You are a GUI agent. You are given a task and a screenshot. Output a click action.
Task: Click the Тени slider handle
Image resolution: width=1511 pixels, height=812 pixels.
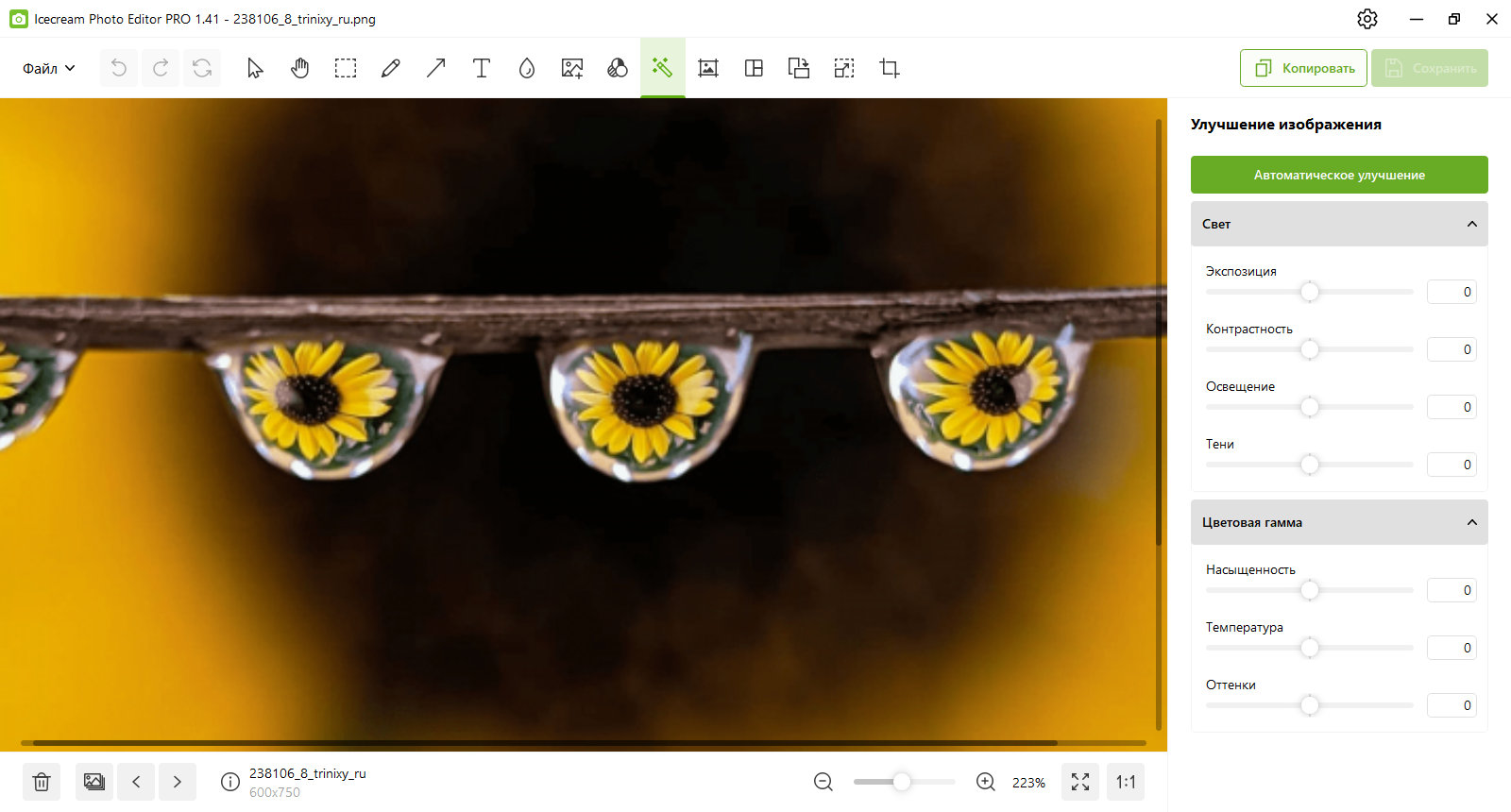1310,465
